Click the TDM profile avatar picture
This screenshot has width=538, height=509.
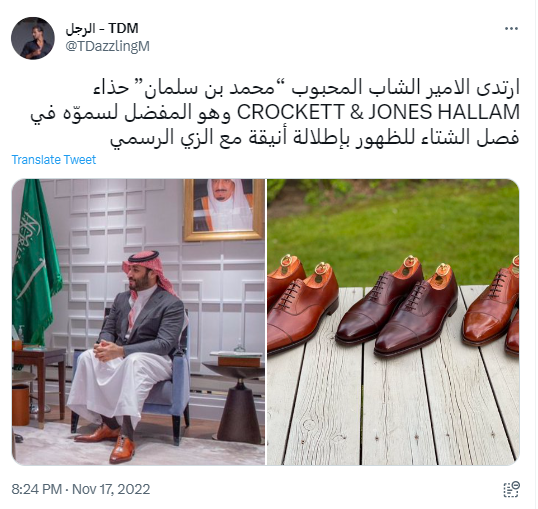pos(33,38)
